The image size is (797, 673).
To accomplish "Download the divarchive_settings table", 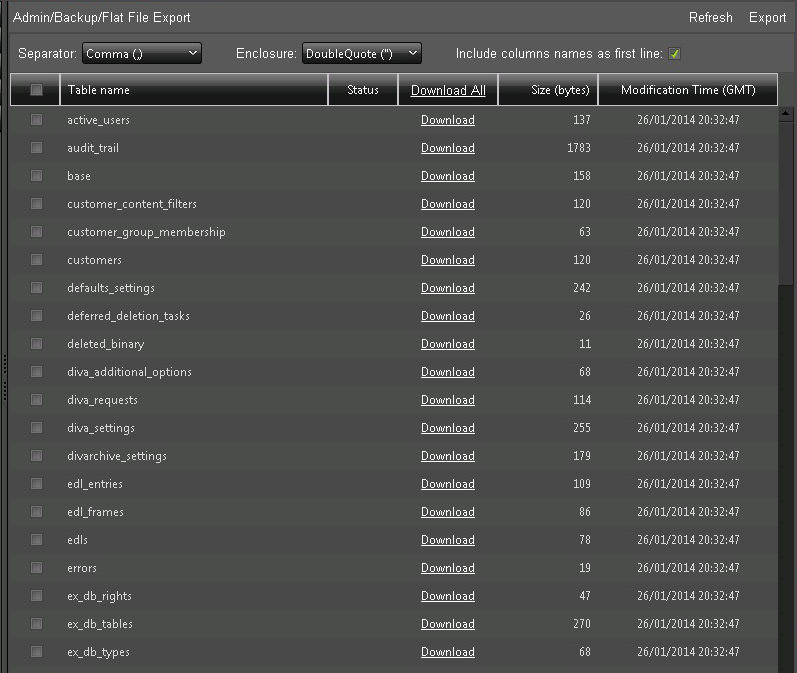I will [x=448, y=455].
